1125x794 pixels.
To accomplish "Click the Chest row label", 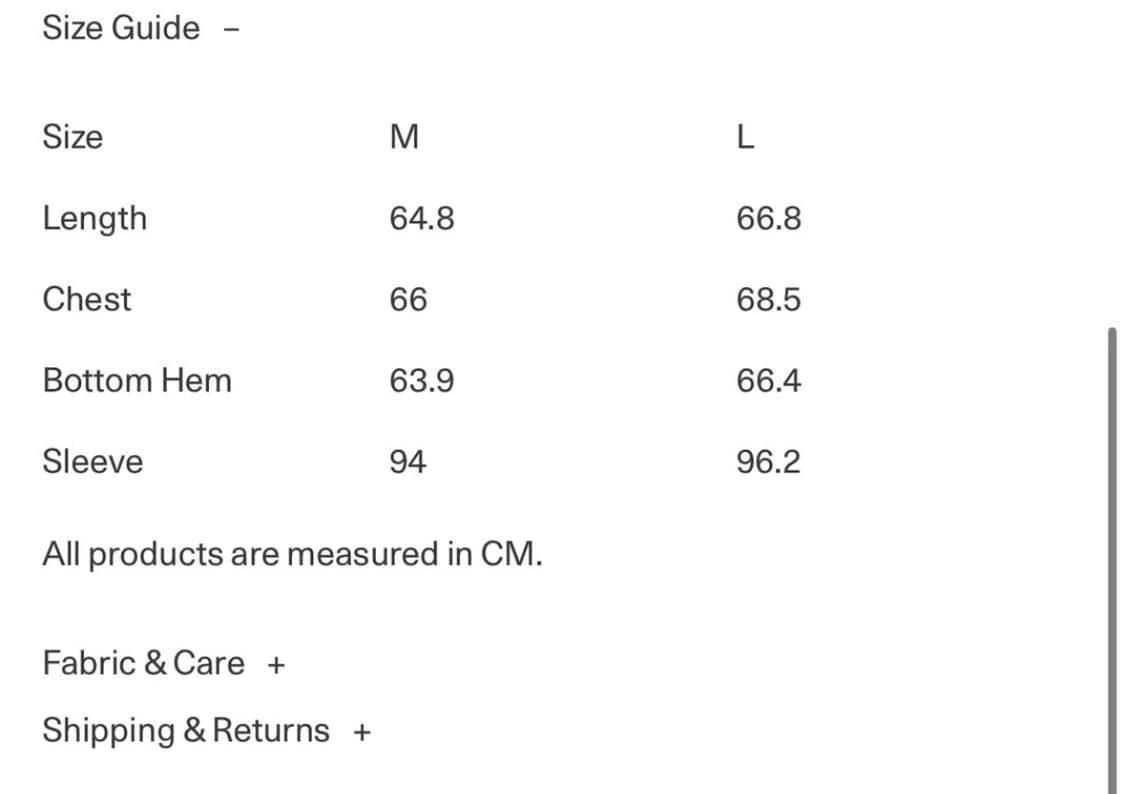I will coord(87,299).
